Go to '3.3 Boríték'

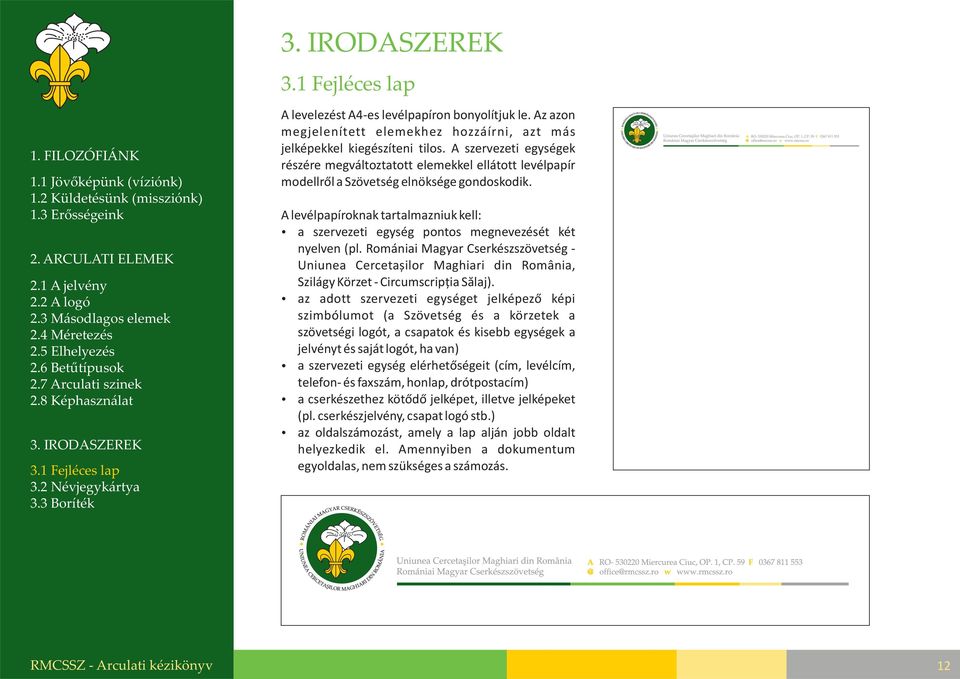(62, 503)
